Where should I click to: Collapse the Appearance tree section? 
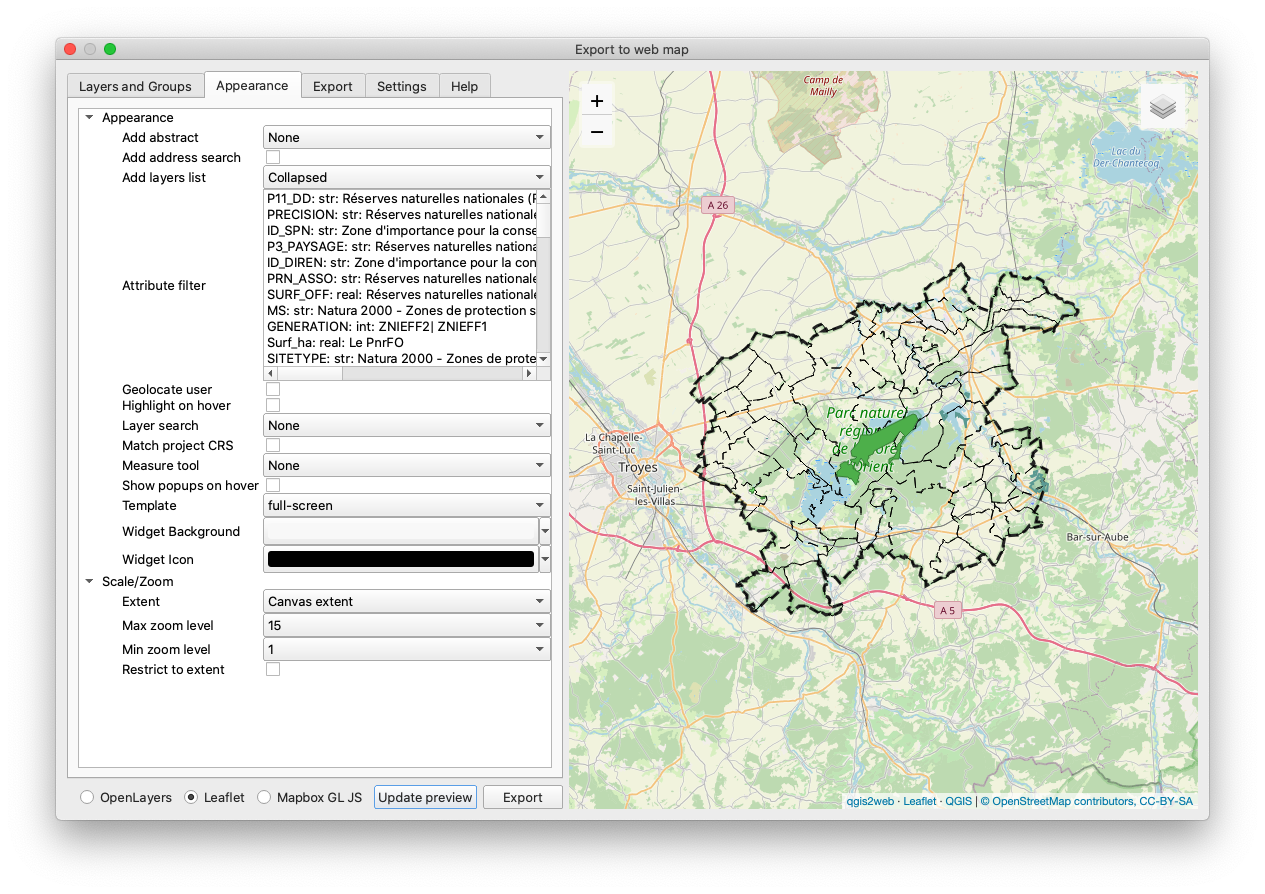[90, 117]
